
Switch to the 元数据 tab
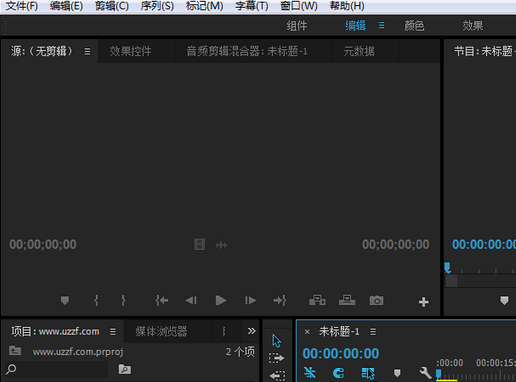tap(359, 51)
